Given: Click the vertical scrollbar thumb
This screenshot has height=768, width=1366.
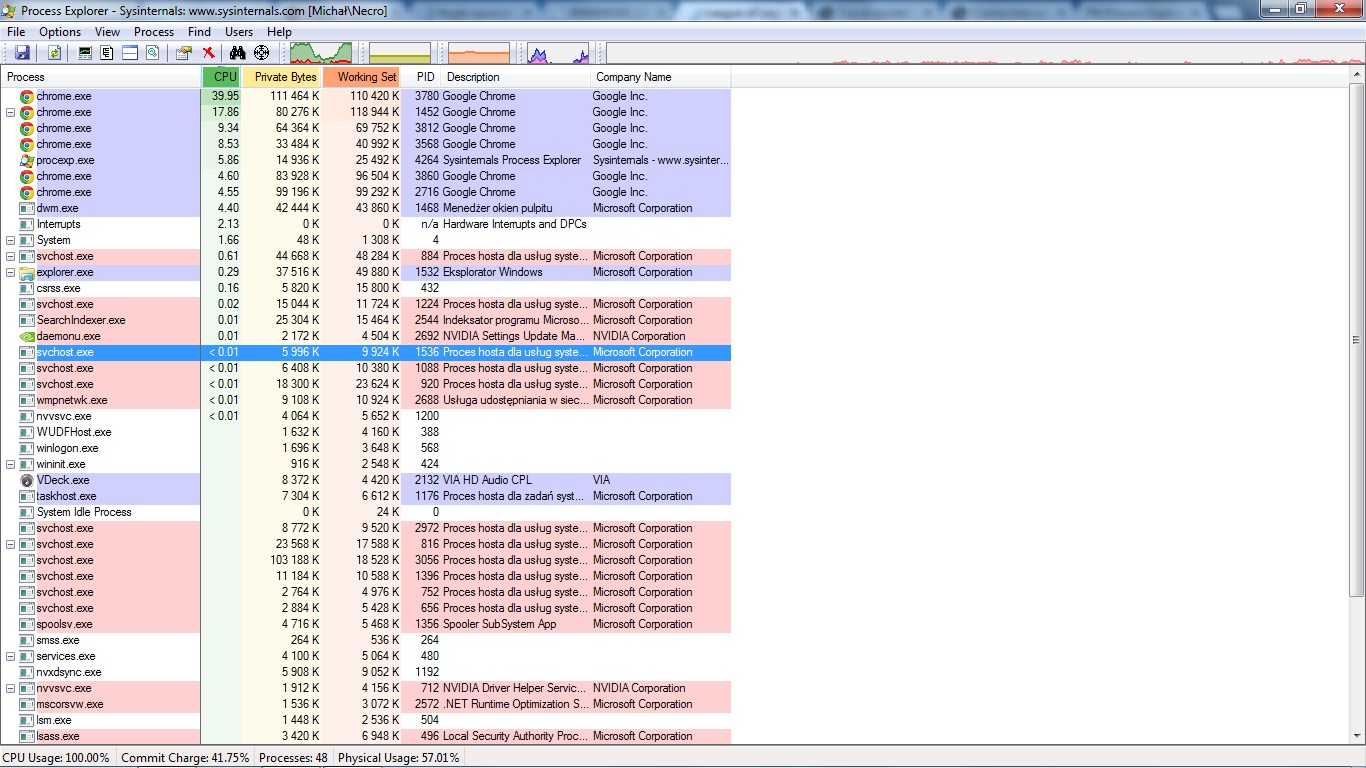Looking at the screenshot, I should tap(1357, 341).
